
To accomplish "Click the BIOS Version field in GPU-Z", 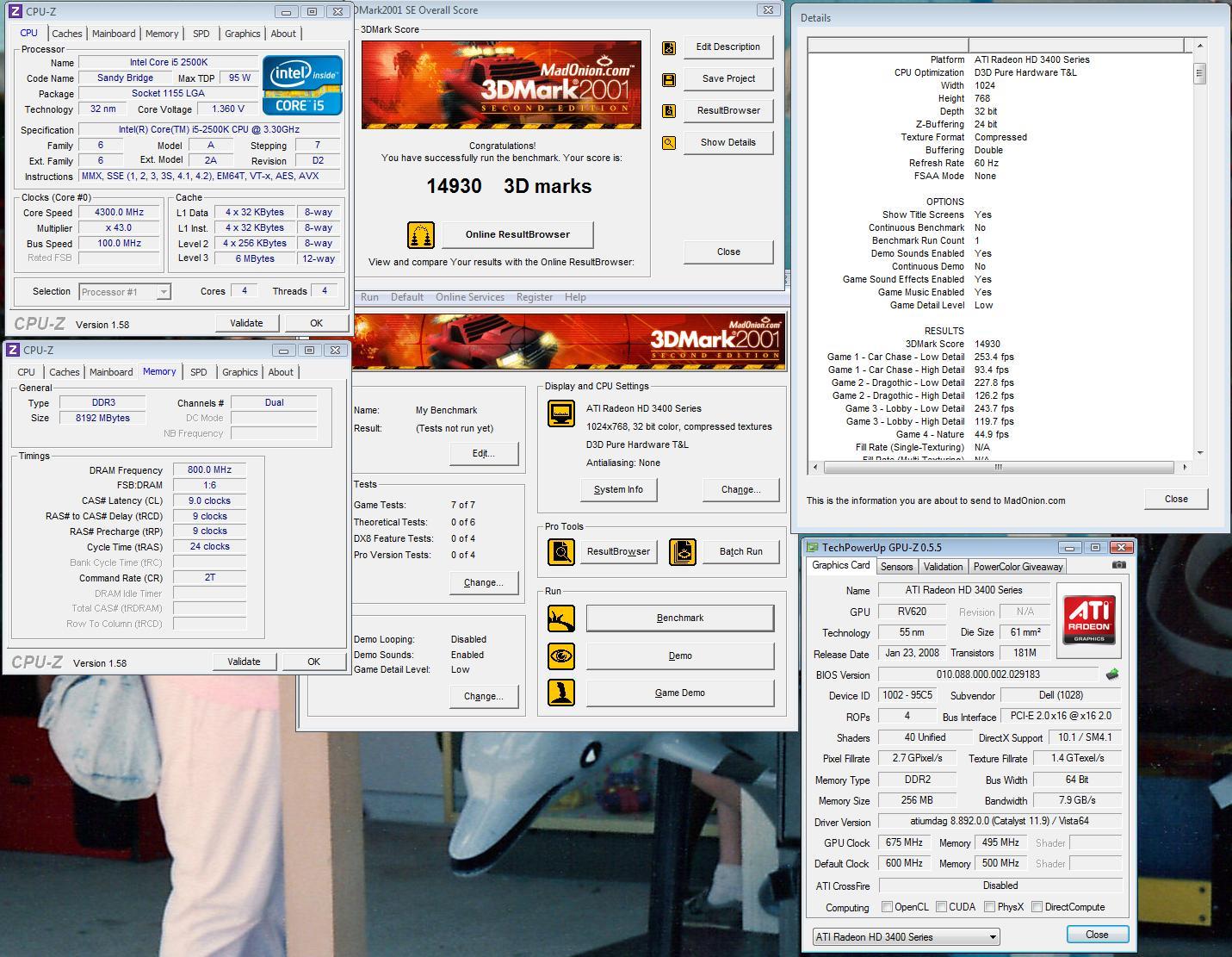I will click(987, 674).
